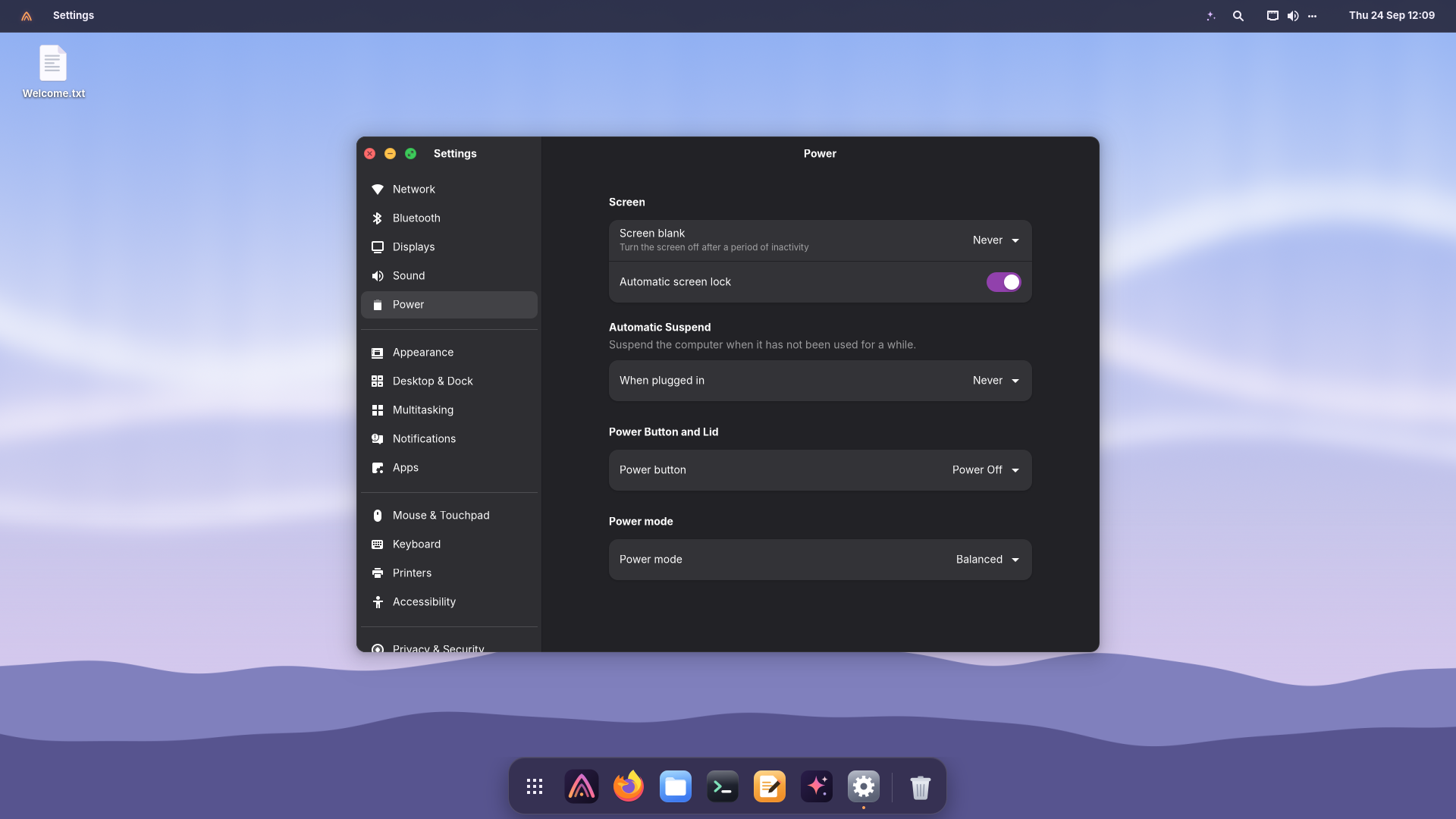Click the Accessibility figure icon in the sidebar

[x=377, y=602]
